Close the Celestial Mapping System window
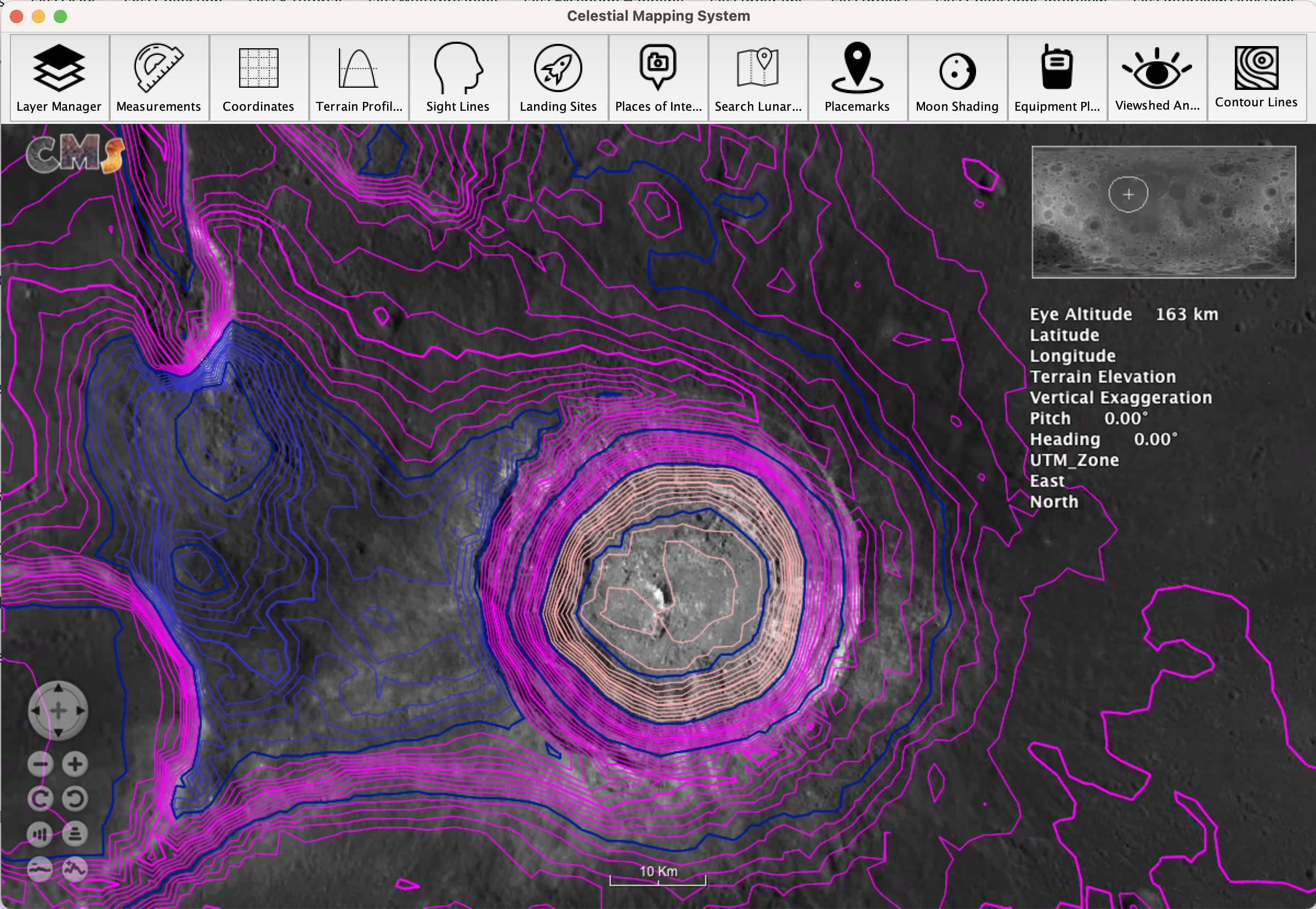1316x909 pixels. pyautogui.click(x=16, y=16)
